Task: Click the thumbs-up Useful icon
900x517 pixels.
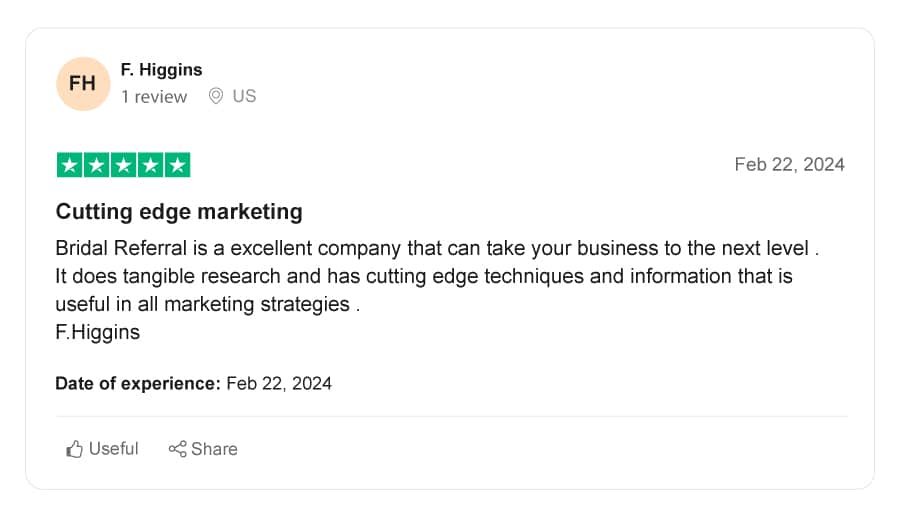Action: tap(74, 449)
